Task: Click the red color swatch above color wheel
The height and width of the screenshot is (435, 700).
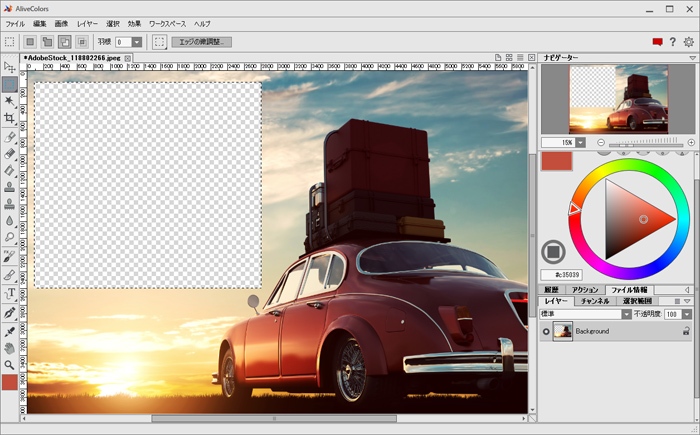Action: [557, 161]
